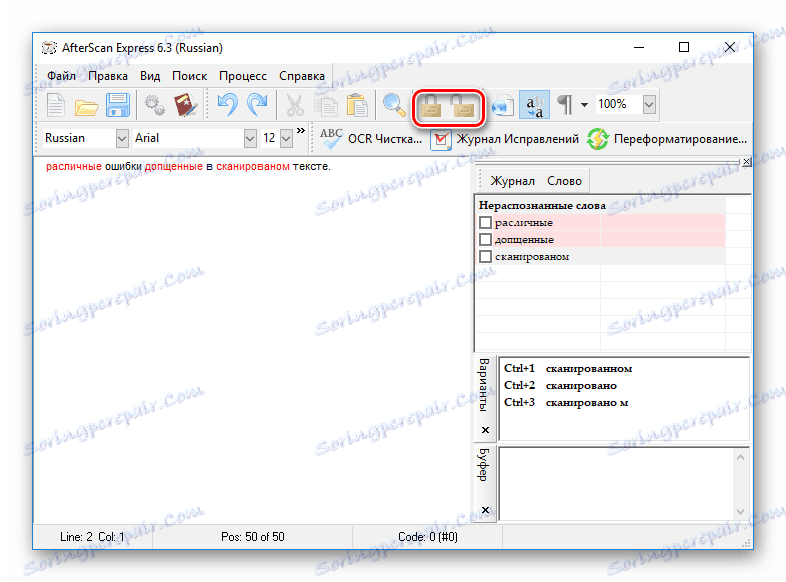Open a file with the folder icon
The width and height of the screenshot is (786, 582).
[86, 106]
